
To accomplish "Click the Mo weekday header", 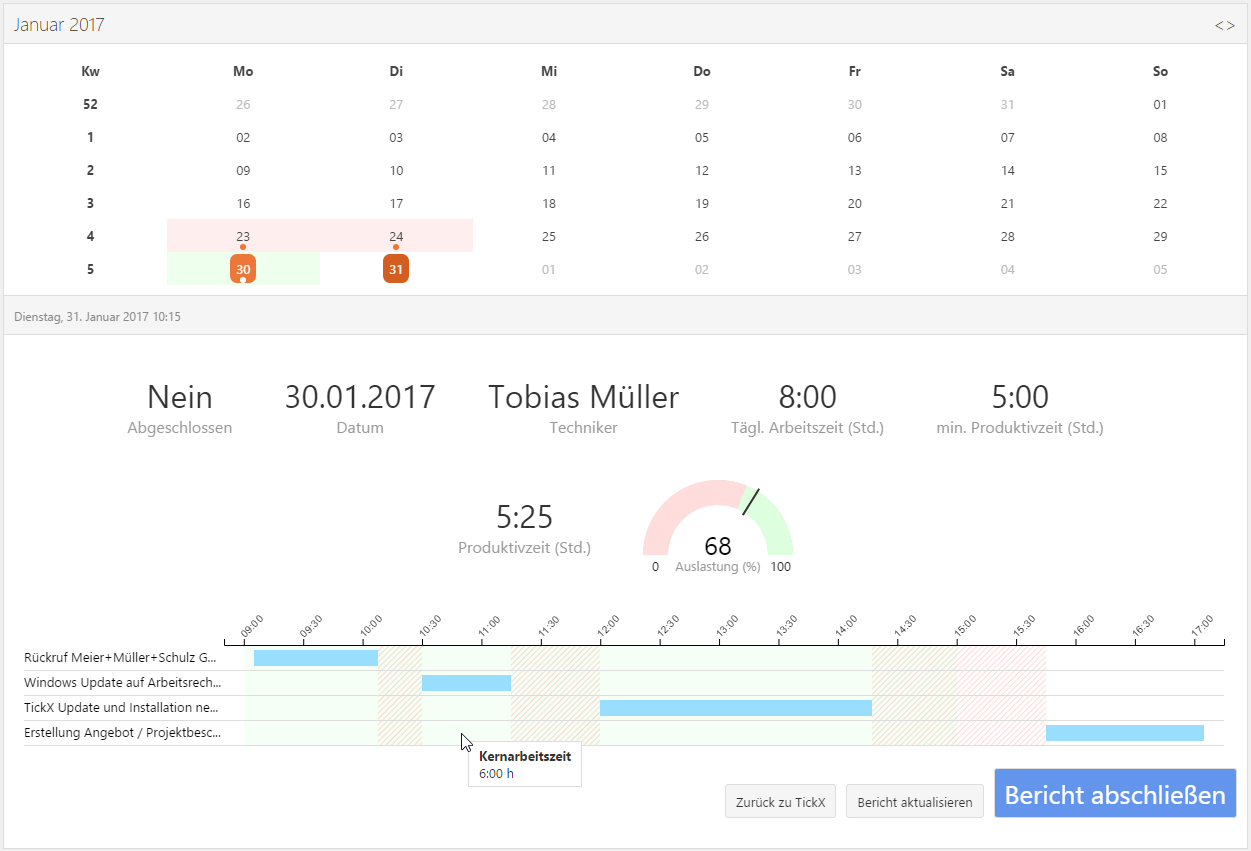I will pyautogui.click(x=243, y=71).
